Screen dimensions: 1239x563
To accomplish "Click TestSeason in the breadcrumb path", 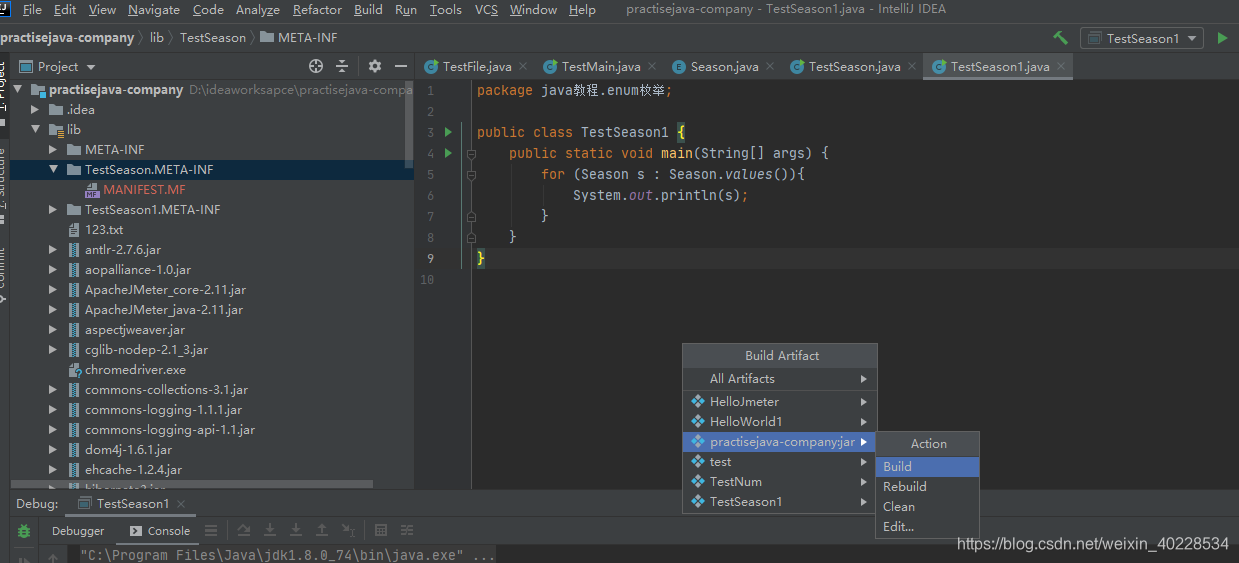I will click(x=213, y=38).
